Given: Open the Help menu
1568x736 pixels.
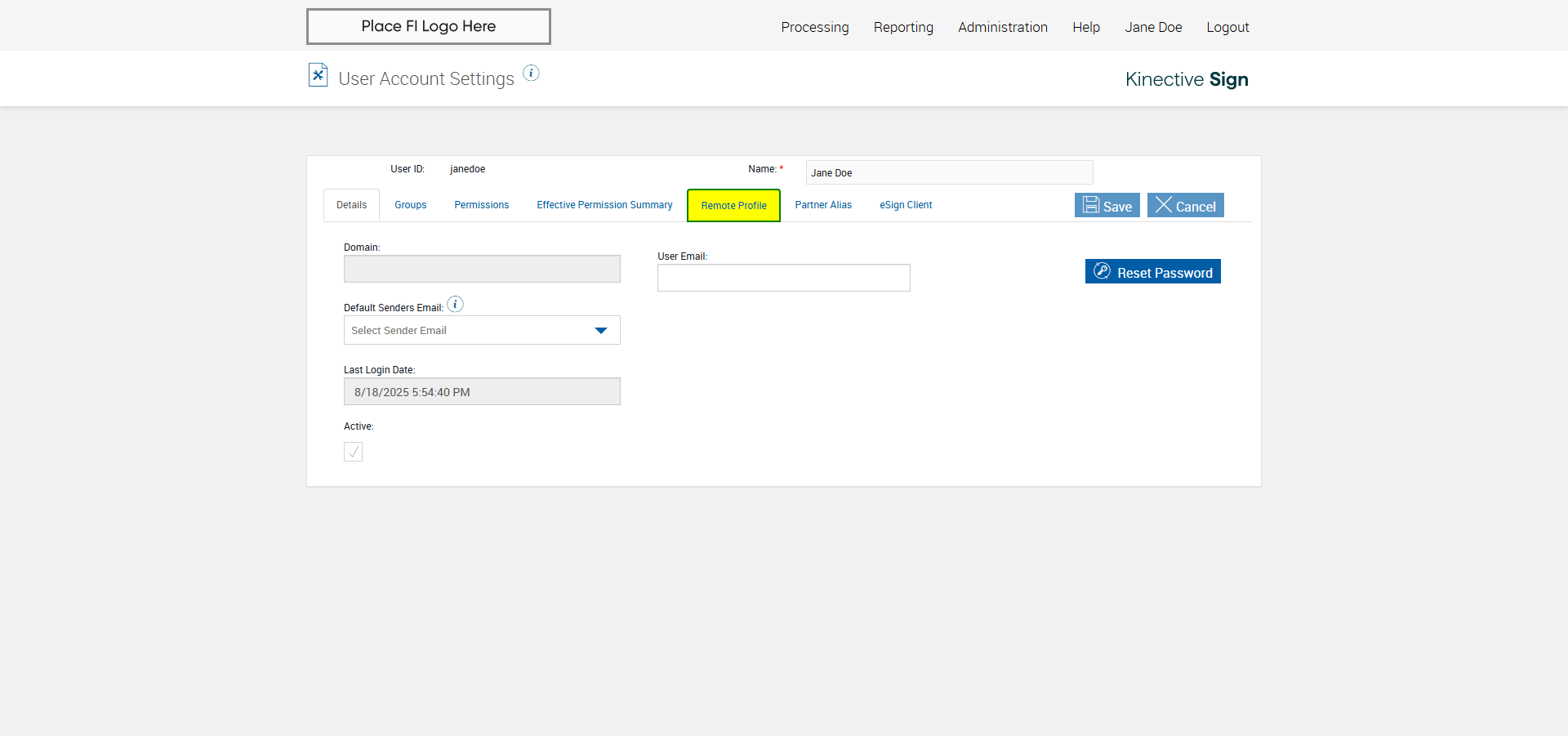Looking at the screenshot, I should [x=1085, y=27].
